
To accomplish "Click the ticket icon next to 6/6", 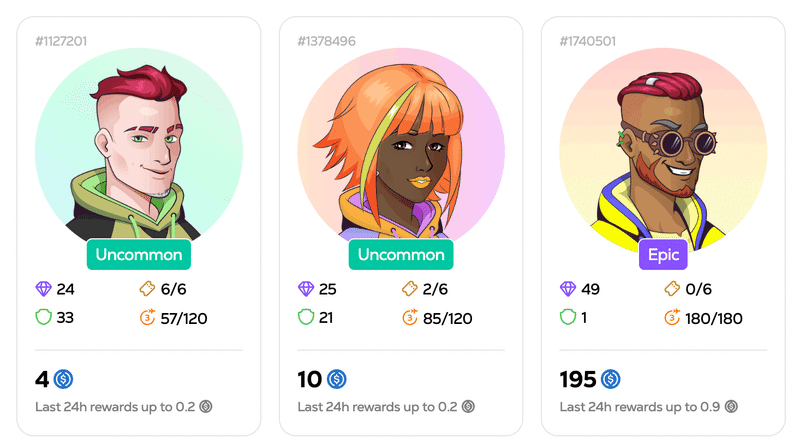I will 147,289.
